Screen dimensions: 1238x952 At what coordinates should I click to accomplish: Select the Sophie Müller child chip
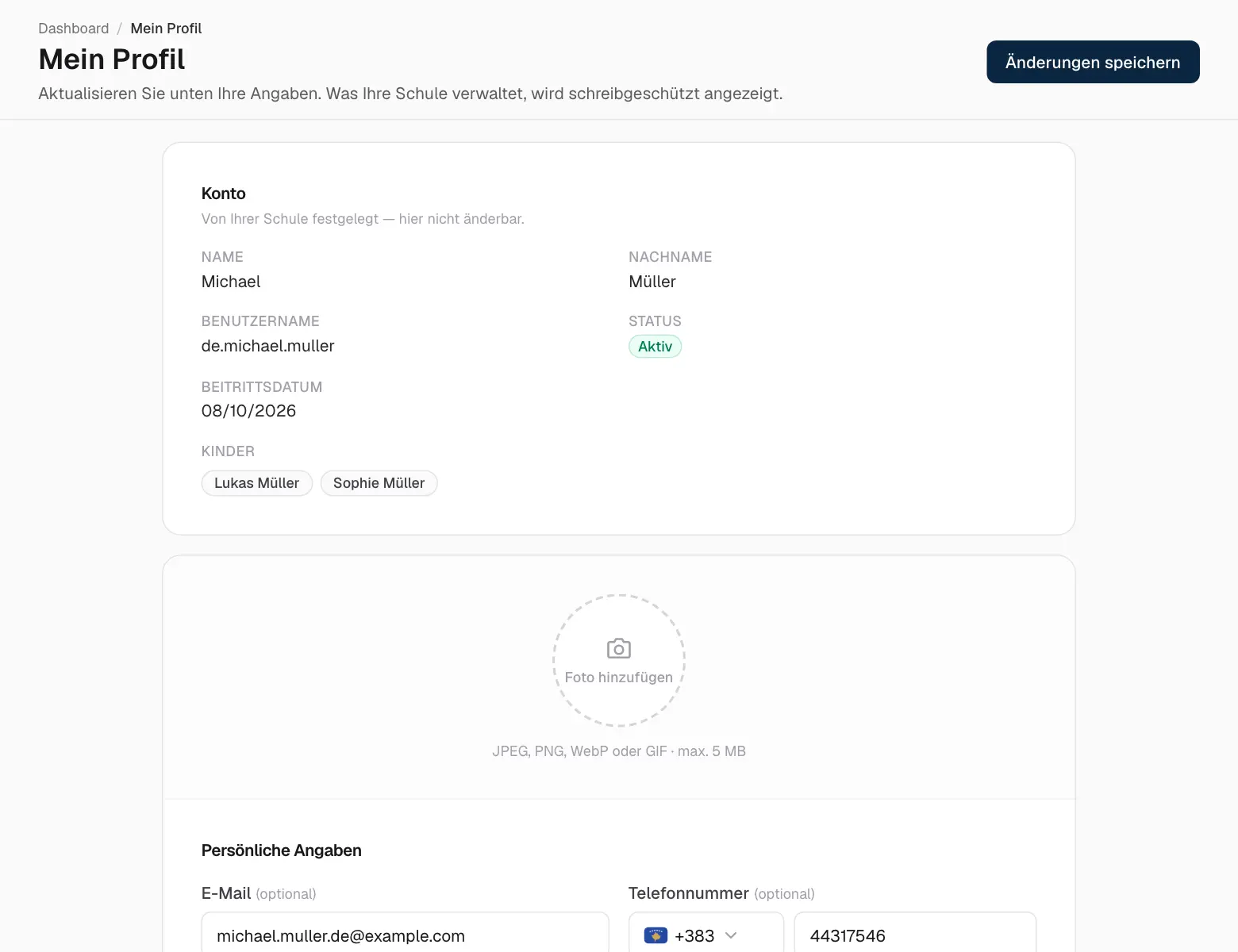coord(379,483)
